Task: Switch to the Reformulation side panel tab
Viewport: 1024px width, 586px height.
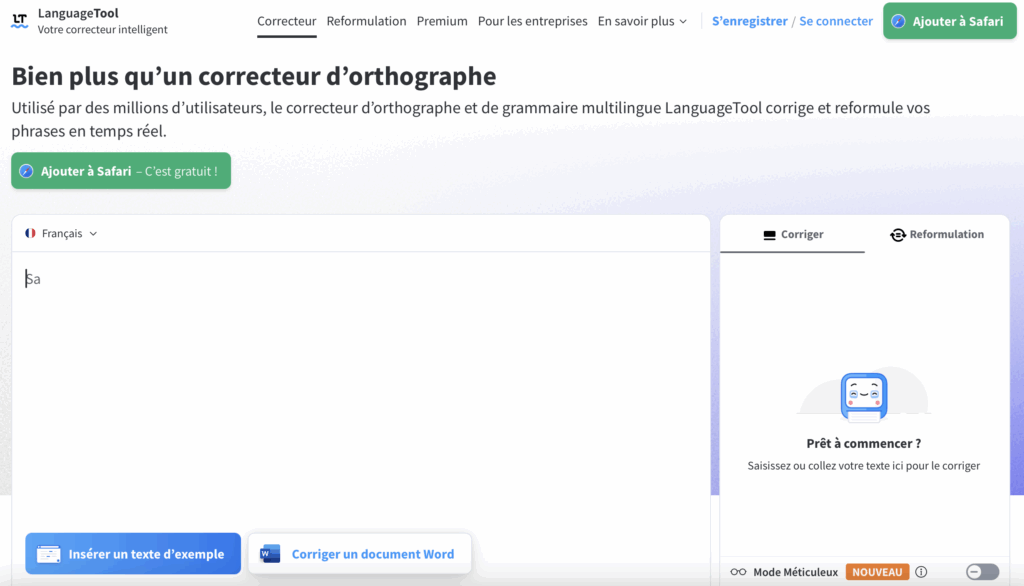Action: 937,235
